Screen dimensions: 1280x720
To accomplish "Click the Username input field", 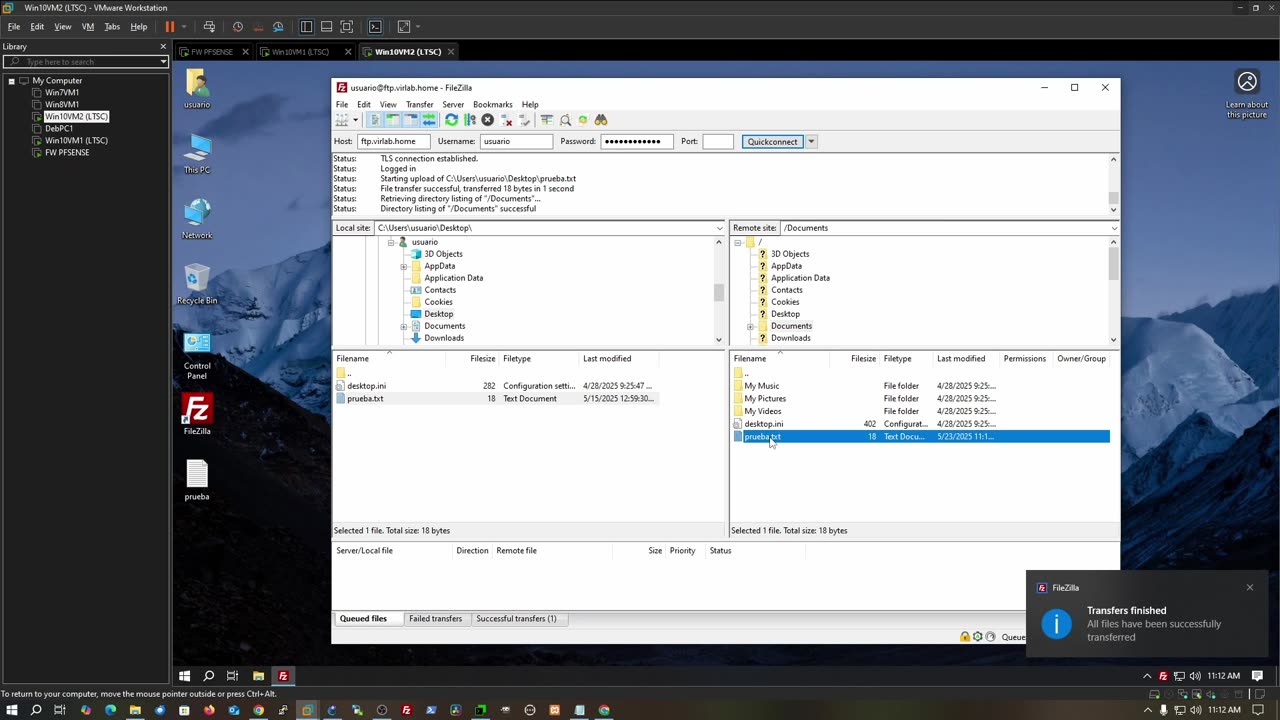I will click(516, 142).
